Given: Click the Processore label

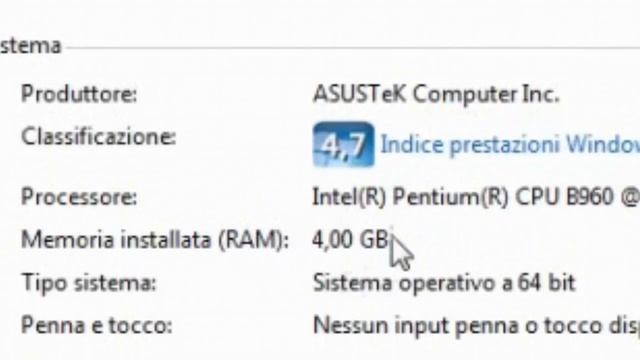Looking at the screenshot, I should point(79,197).
